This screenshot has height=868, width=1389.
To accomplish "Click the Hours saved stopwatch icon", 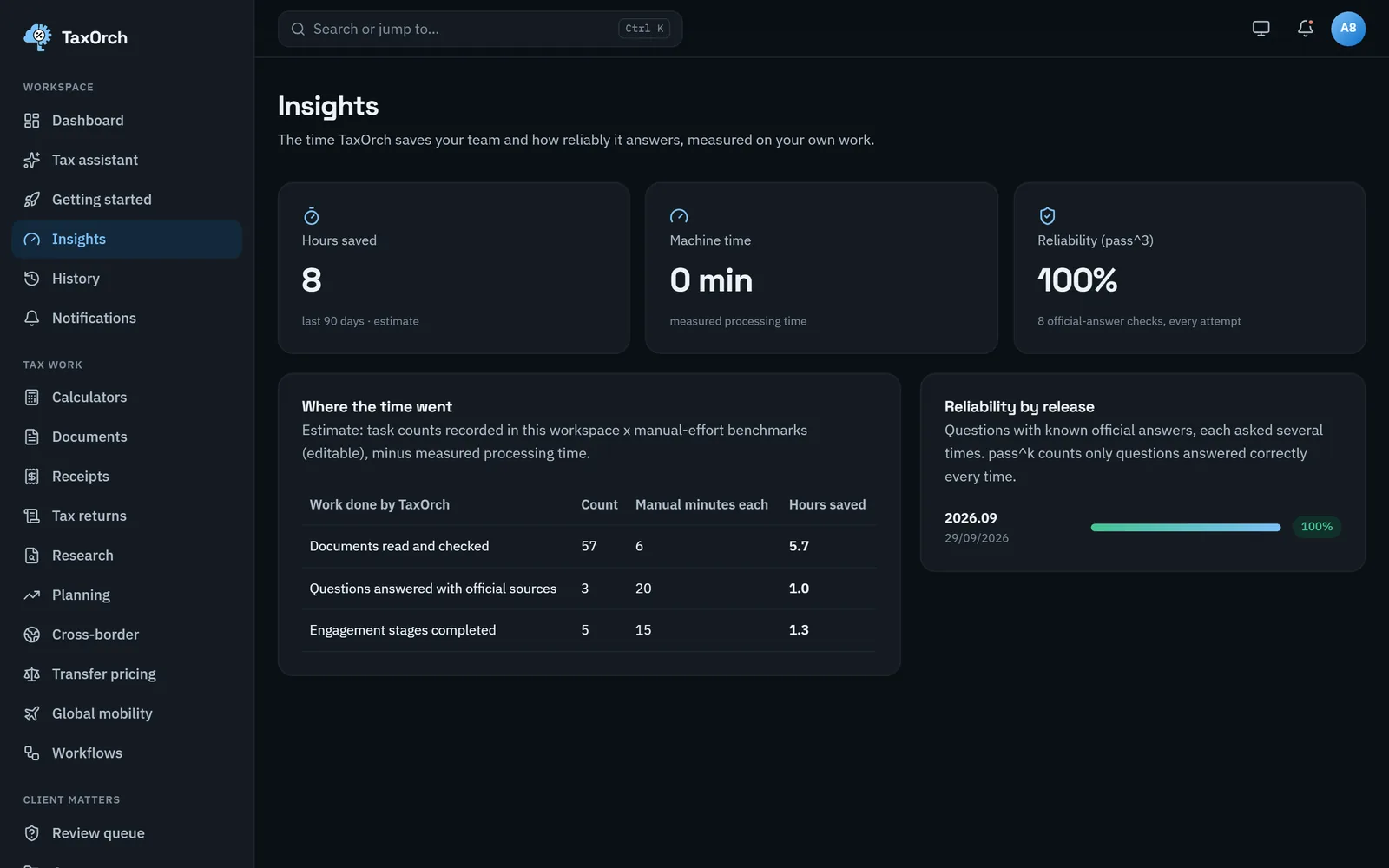I will (311, 216).
